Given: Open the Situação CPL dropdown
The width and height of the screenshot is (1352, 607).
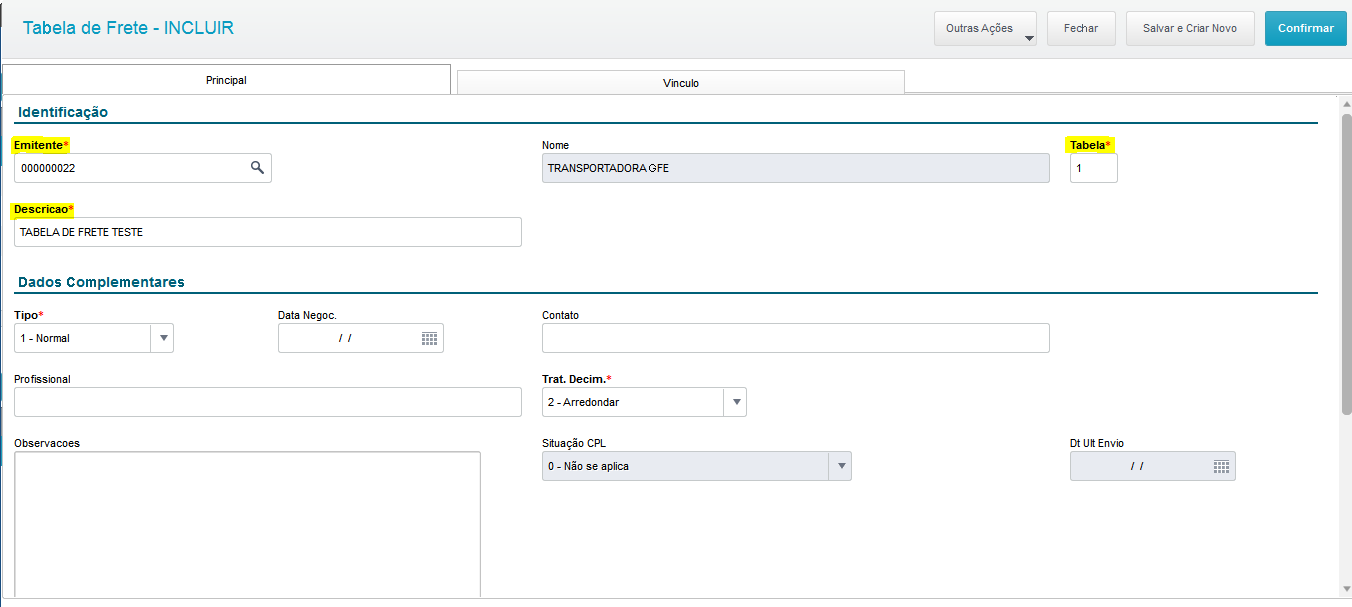Looking at the screenshot, I should [840, 466].
